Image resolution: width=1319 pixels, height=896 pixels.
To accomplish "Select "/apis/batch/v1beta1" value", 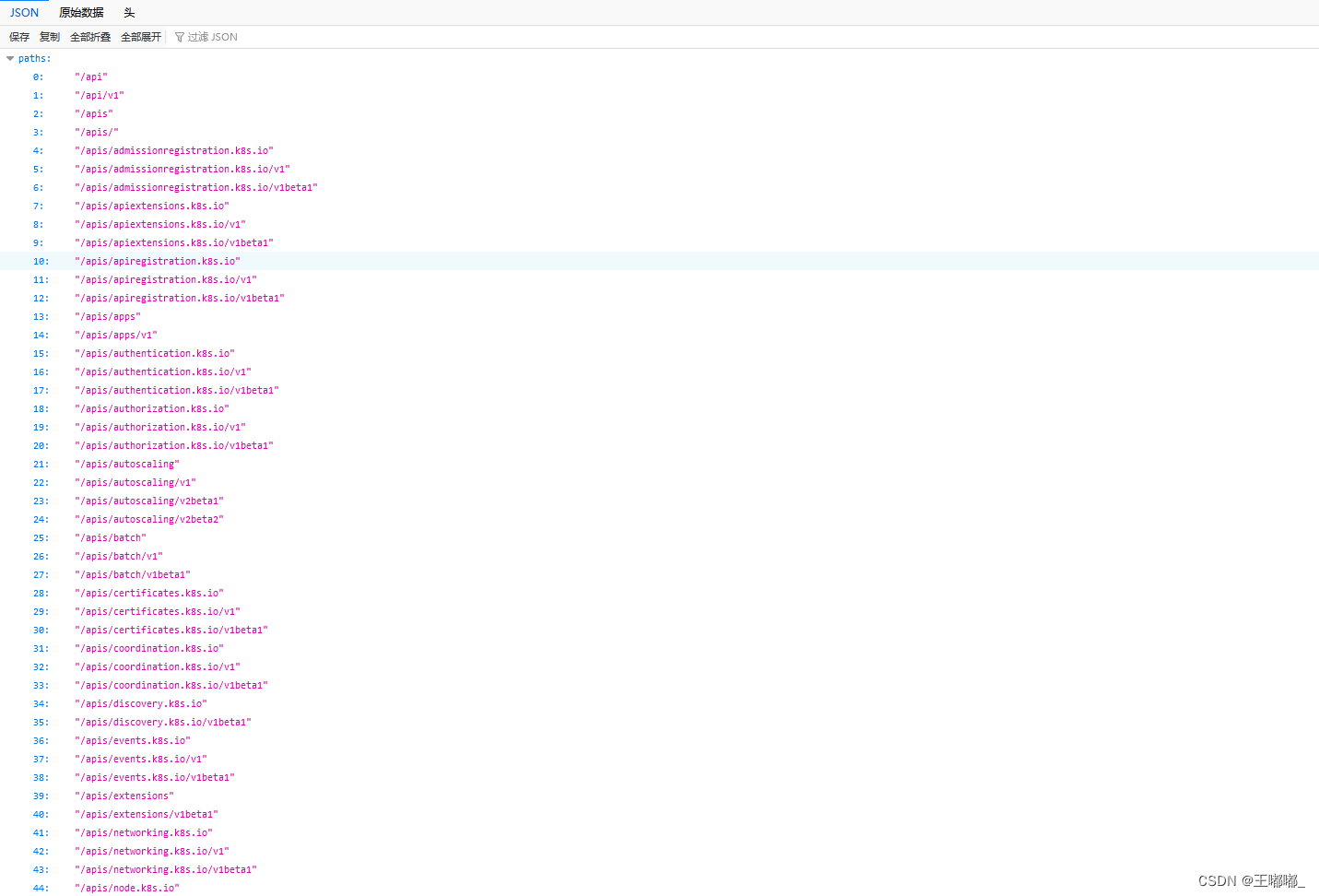I will pos(133,574).
